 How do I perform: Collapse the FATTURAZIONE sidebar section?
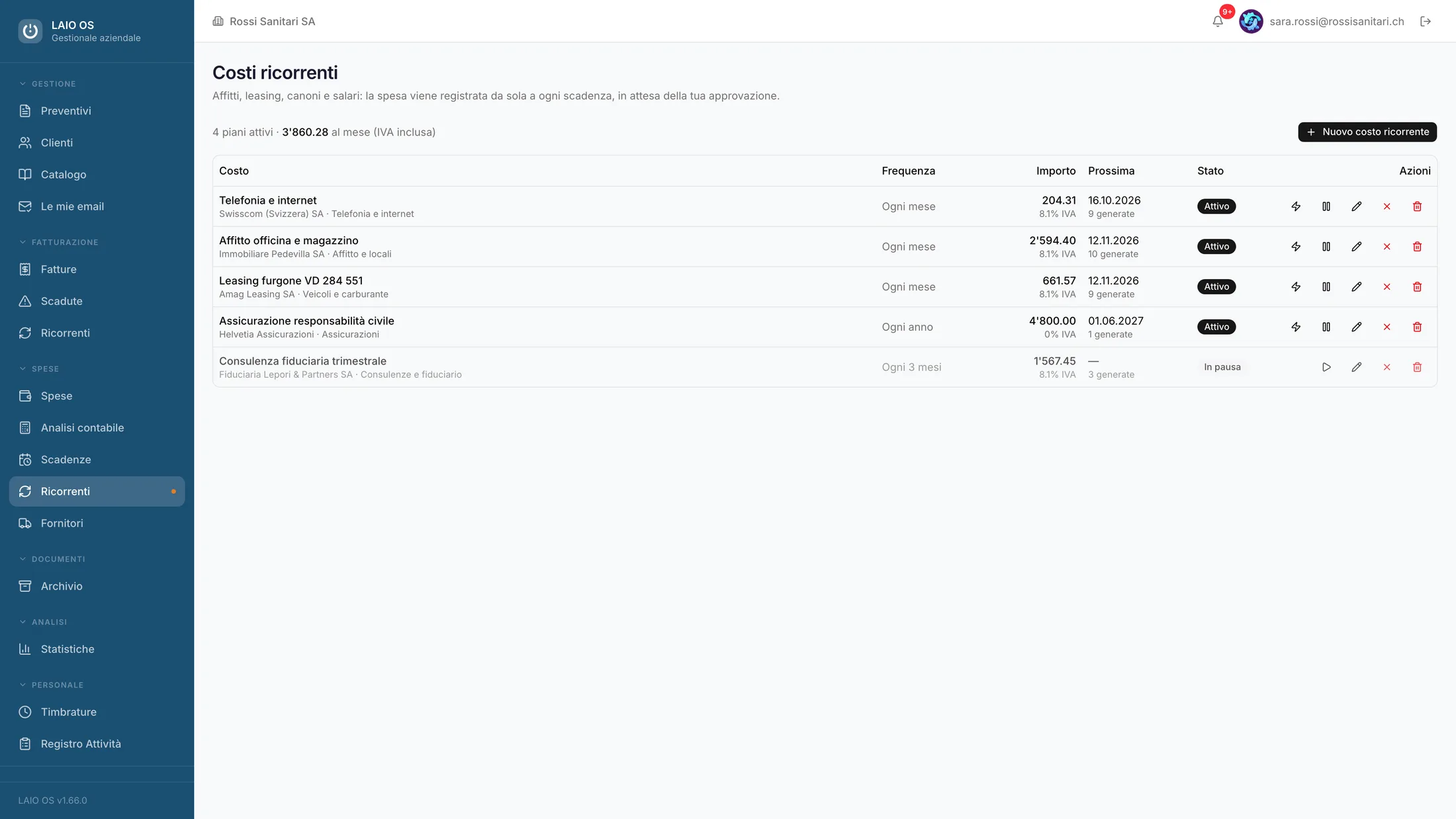tap(59, 243)
